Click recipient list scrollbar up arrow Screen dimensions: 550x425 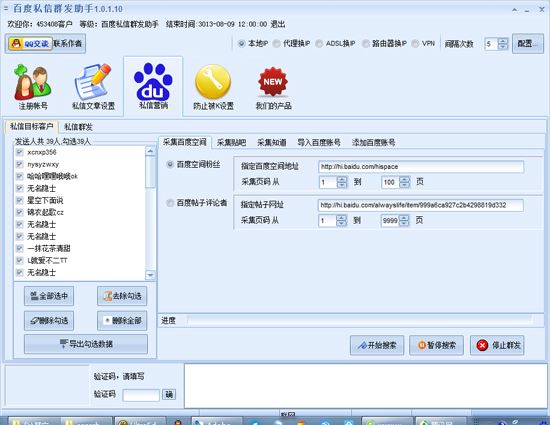pyautogui.click(x=150, y=151)
